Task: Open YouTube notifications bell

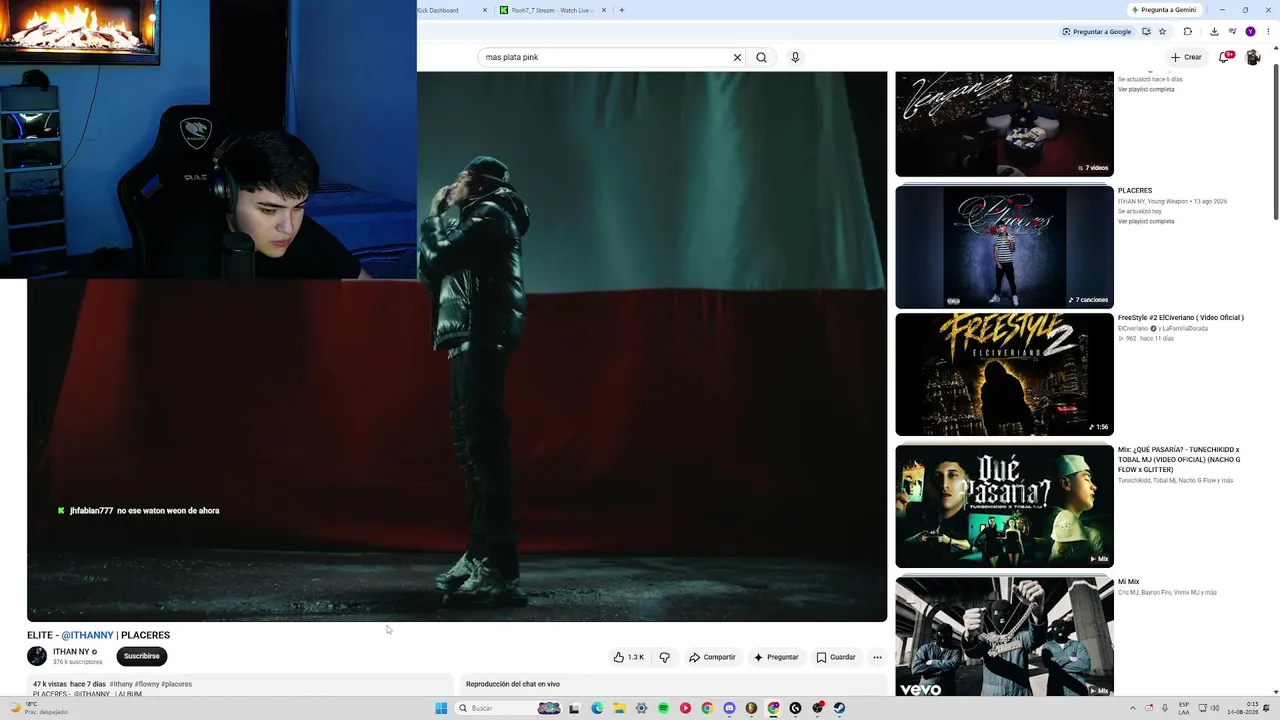Action: 1224,57
